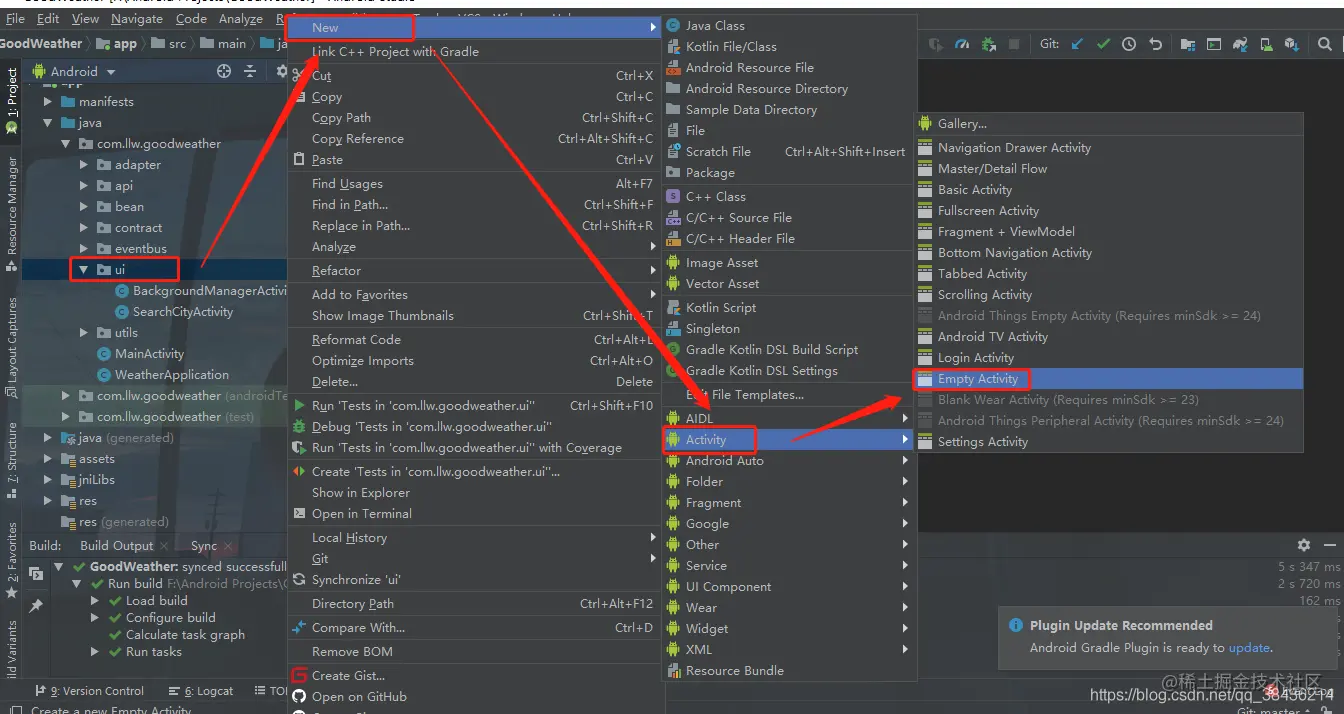This screenshot has height=714, width=1344.
Task: Click the Git Commit checkmark icon
Action: point(1103,44)
